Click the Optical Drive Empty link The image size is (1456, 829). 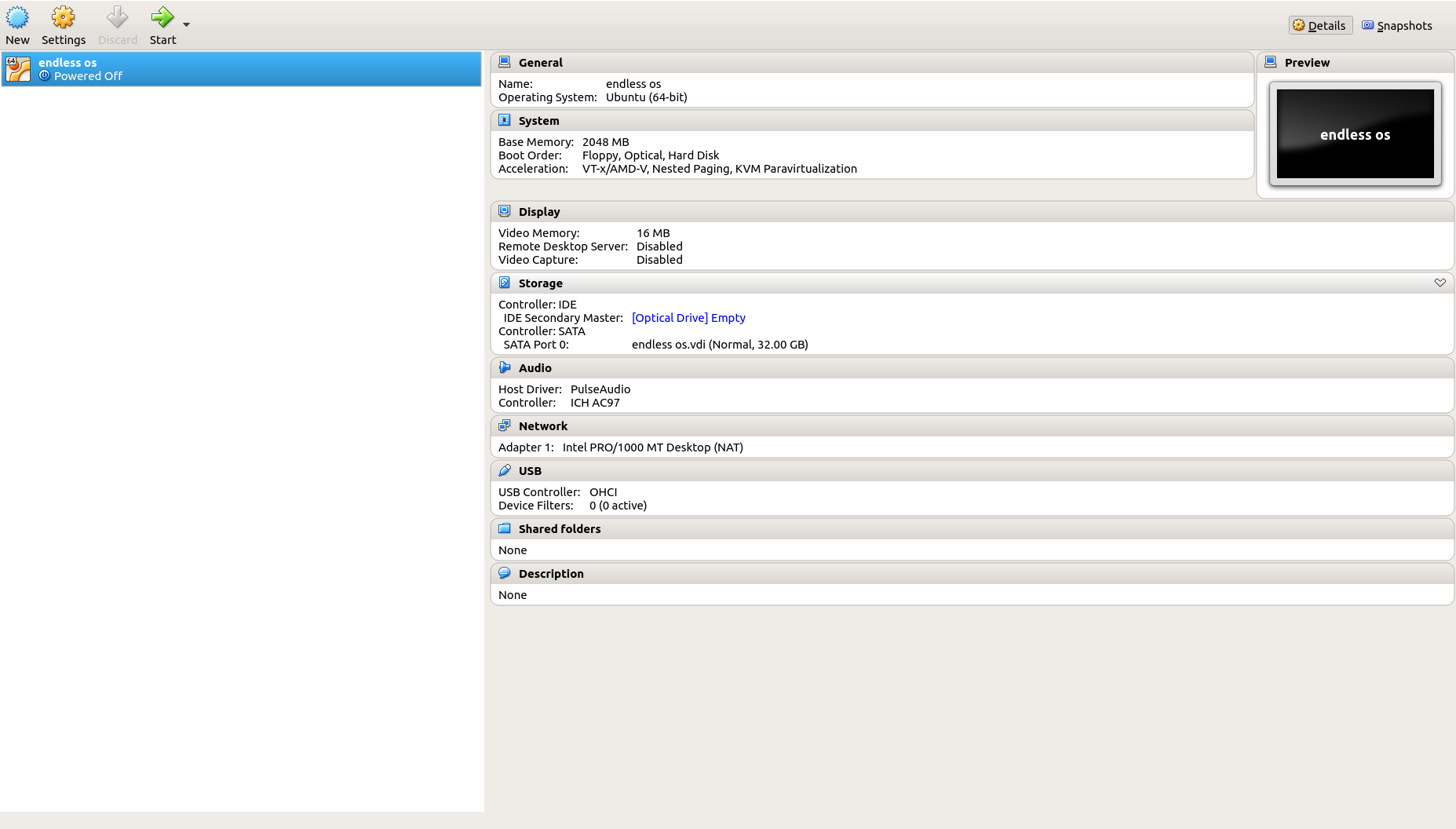688,318
